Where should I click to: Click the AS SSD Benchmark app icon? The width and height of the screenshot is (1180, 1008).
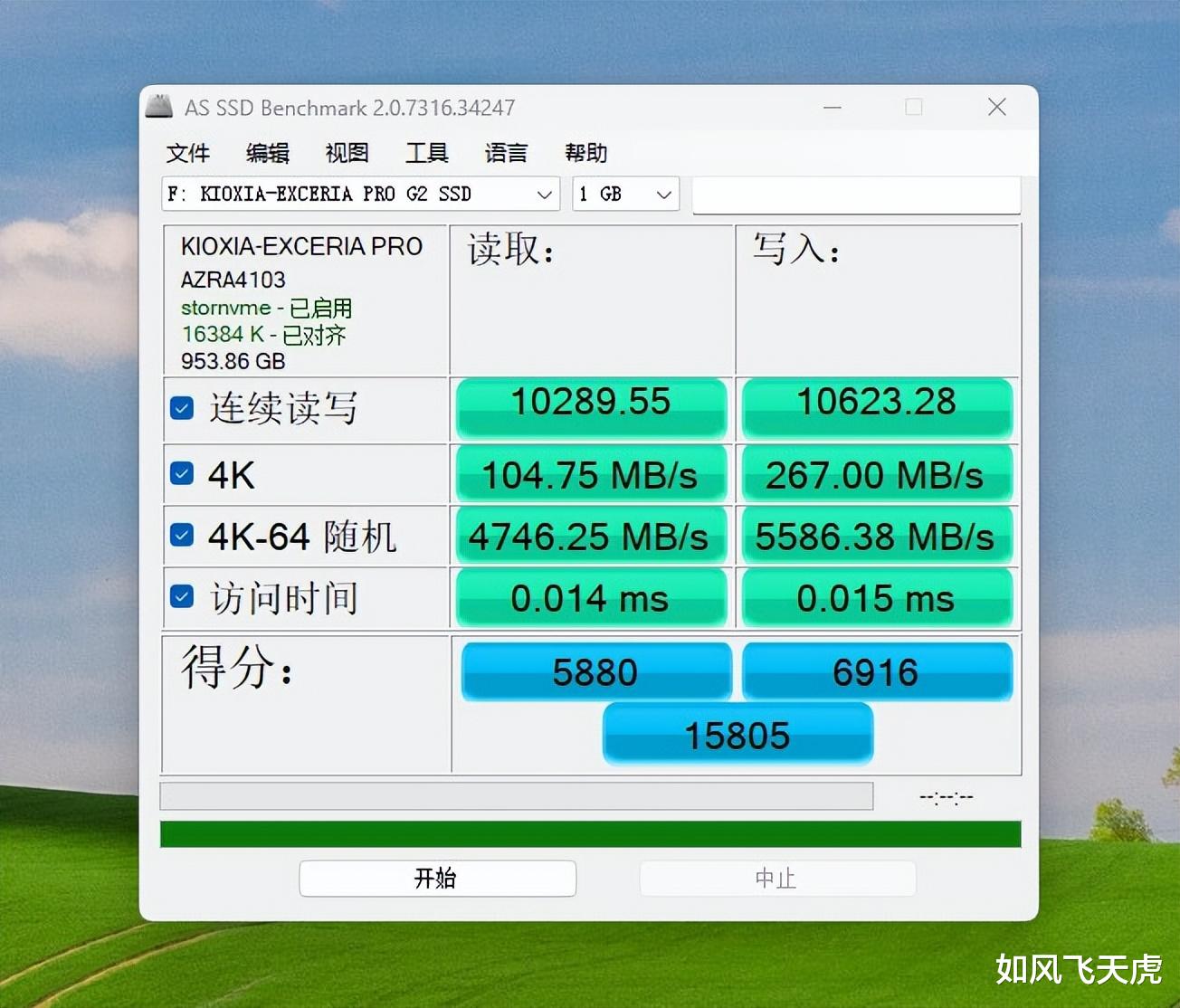tap(159, 107)
